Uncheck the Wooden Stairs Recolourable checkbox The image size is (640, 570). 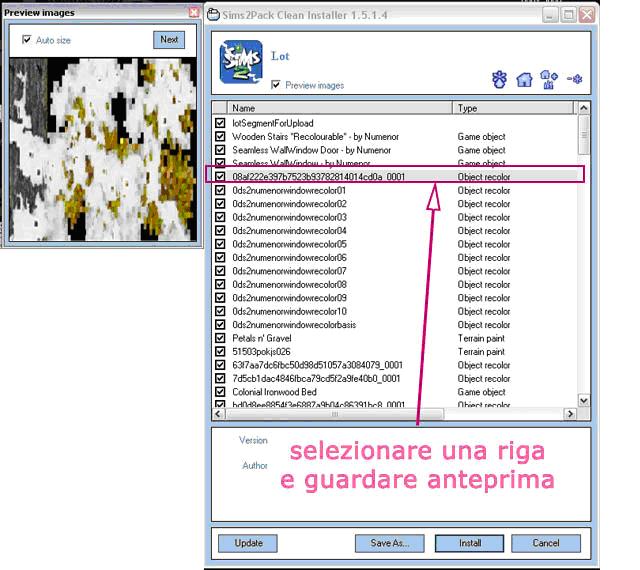point(220,136)
